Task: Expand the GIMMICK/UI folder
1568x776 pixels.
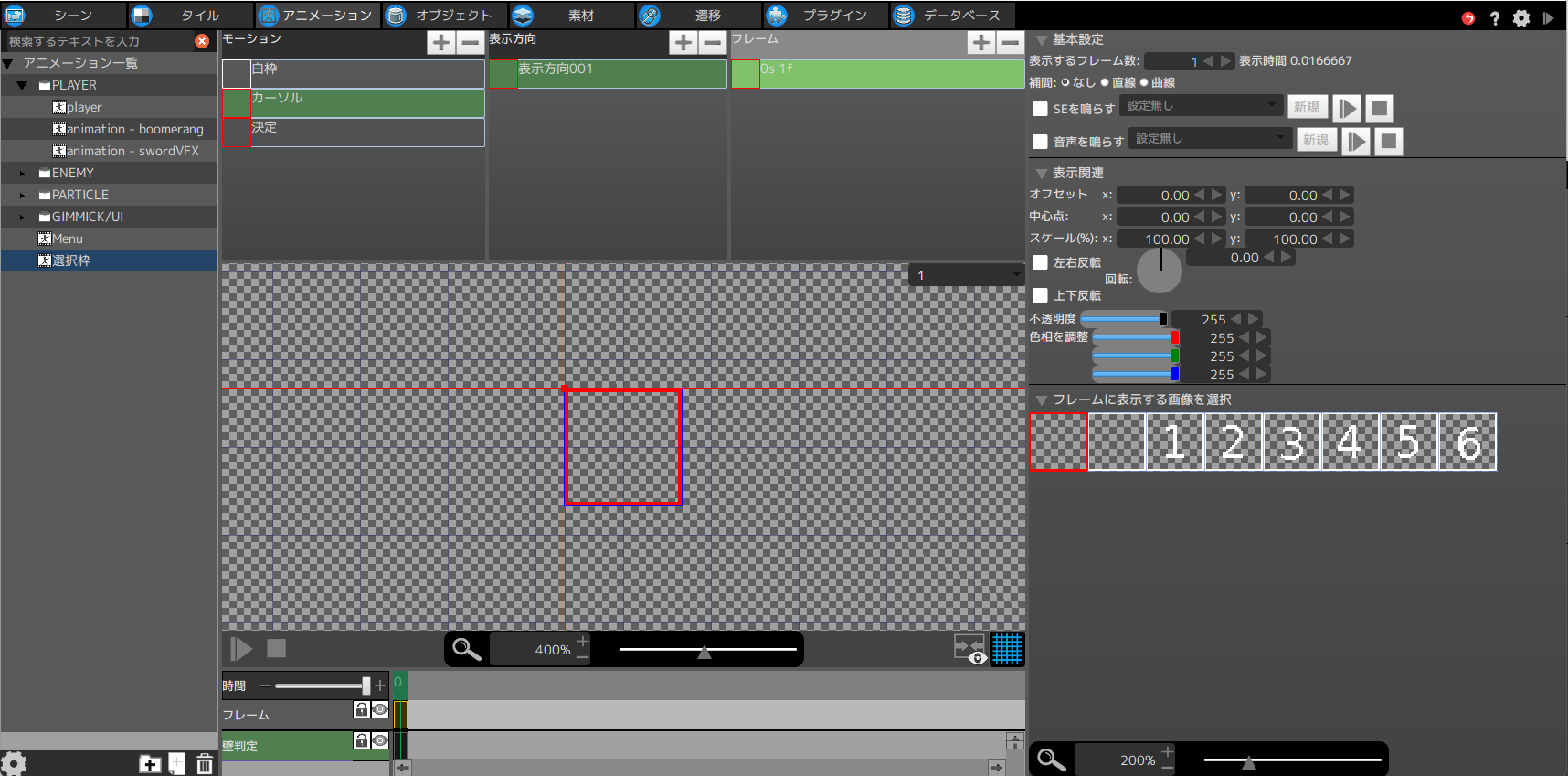Action: click(22, 217)
